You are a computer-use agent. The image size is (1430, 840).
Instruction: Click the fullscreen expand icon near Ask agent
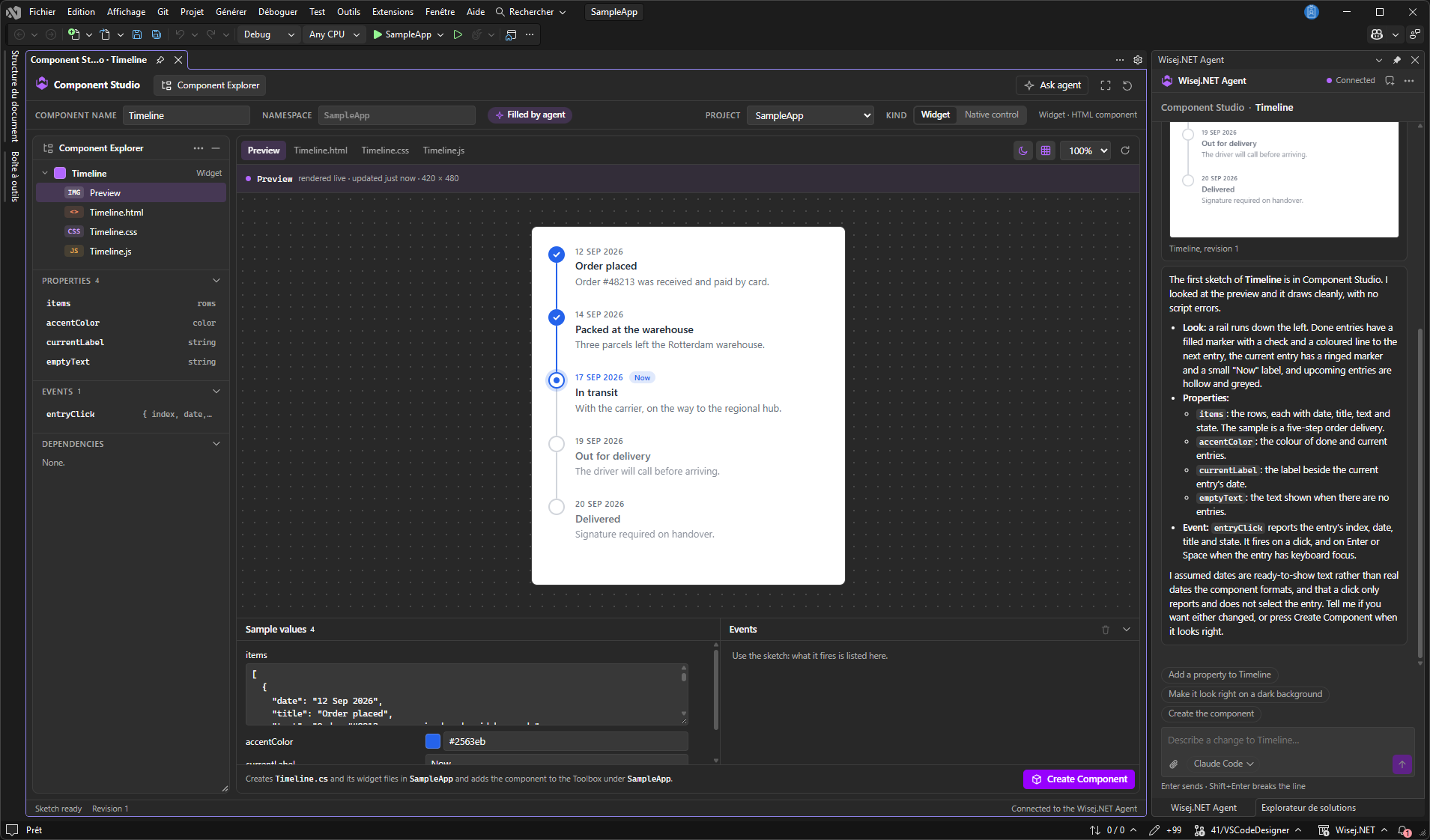[x=1106, y=85]
